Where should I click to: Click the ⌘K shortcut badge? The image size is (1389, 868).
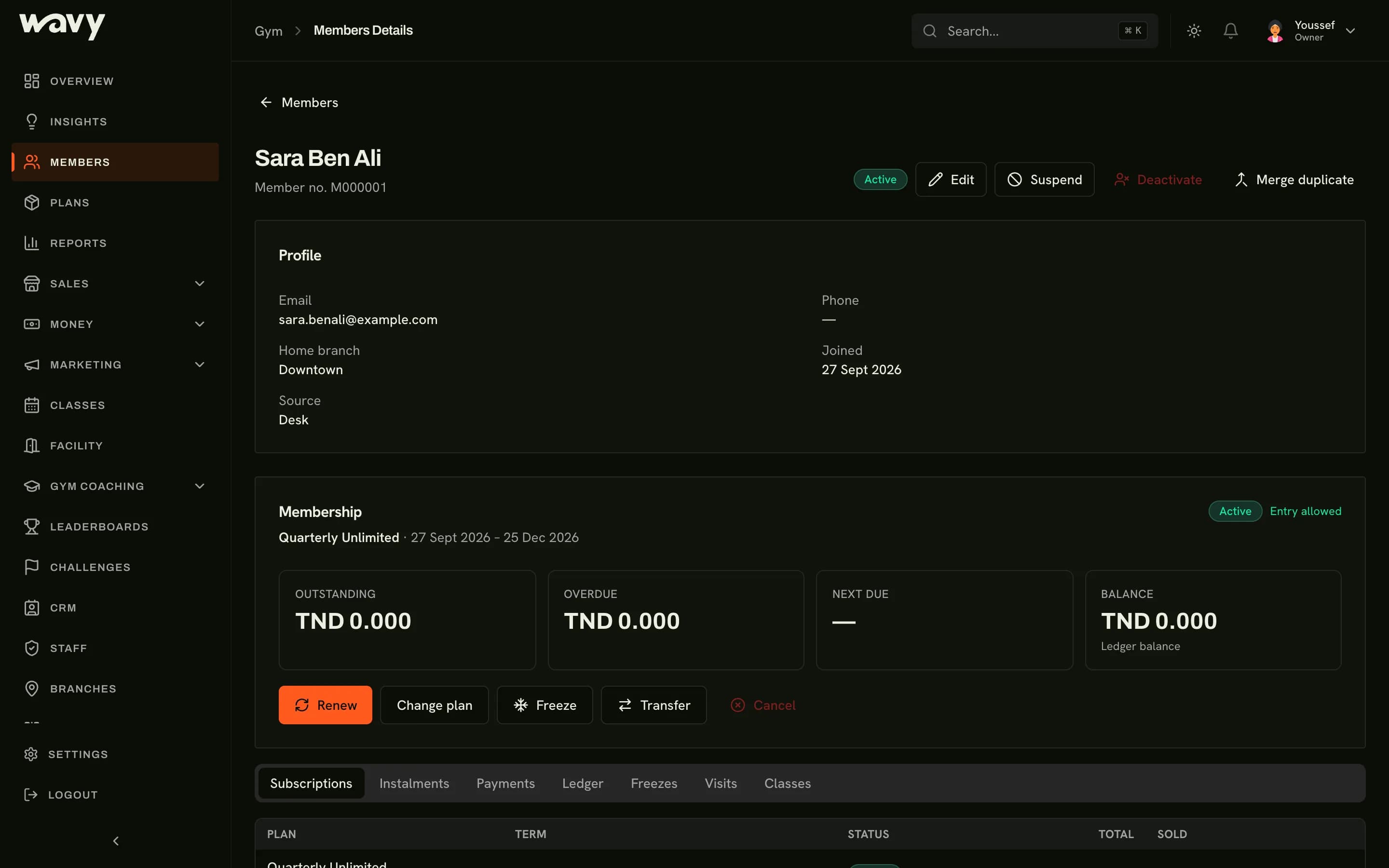point(1132,30)
